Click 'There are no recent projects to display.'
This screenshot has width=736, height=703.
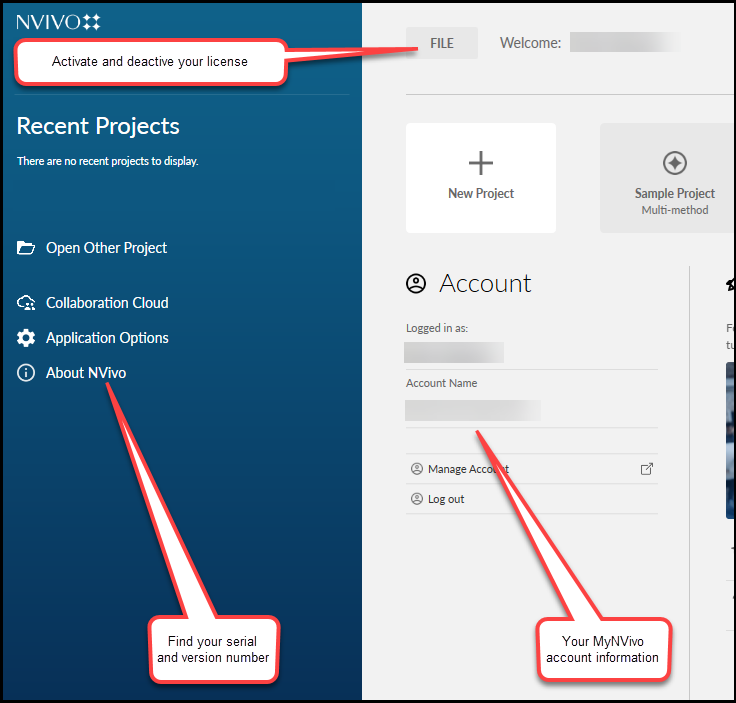tap(107, 161)
